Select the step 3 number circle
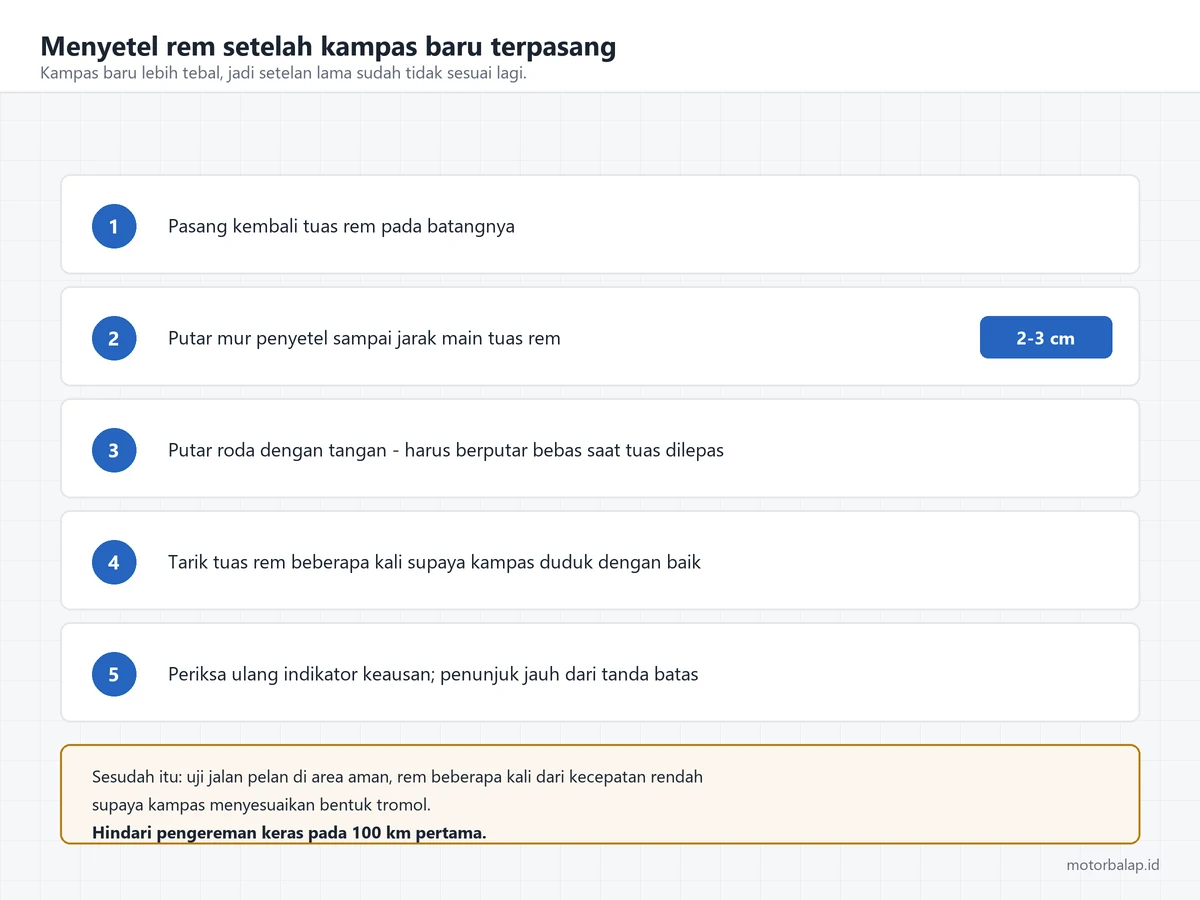Viewport: 1200px width, 900px height. (114, 450)
